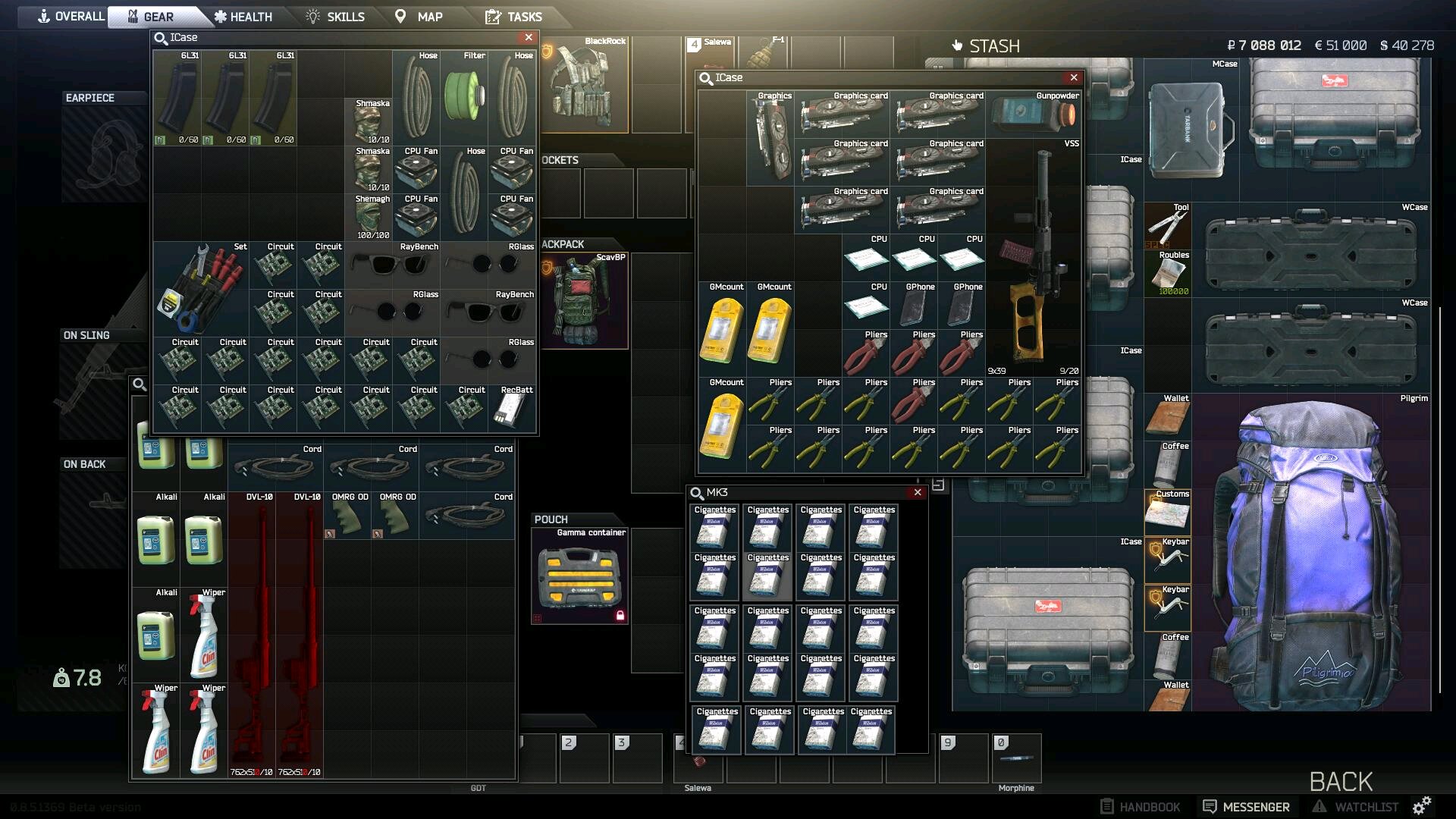The height and width of the screenshot is (819, 1456).
Task: Open the SKILLS tab
Action: pyautogui.click(x=335, y=17)
